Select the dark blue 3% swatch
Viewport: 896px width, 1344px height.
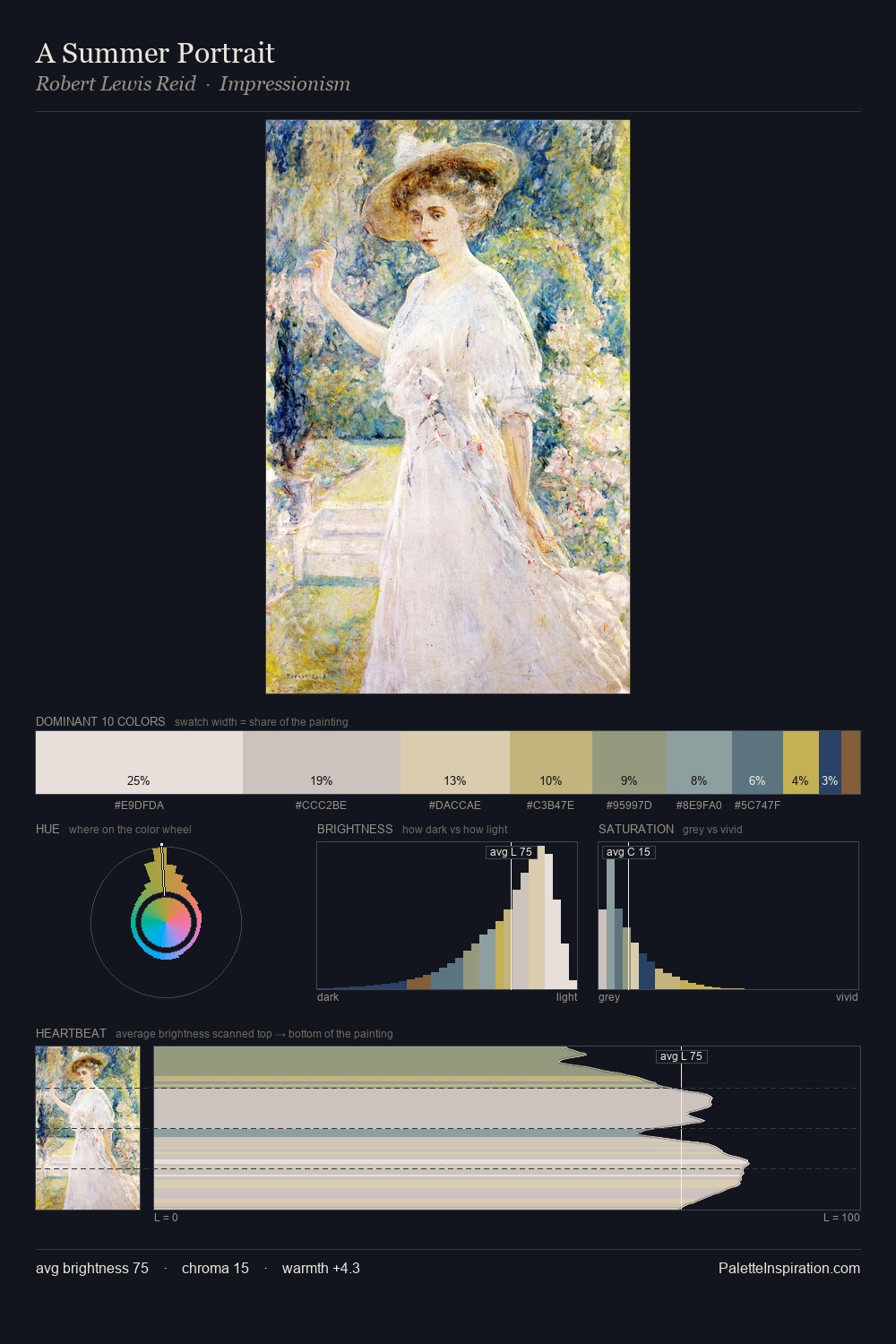[x=830, y=762]
